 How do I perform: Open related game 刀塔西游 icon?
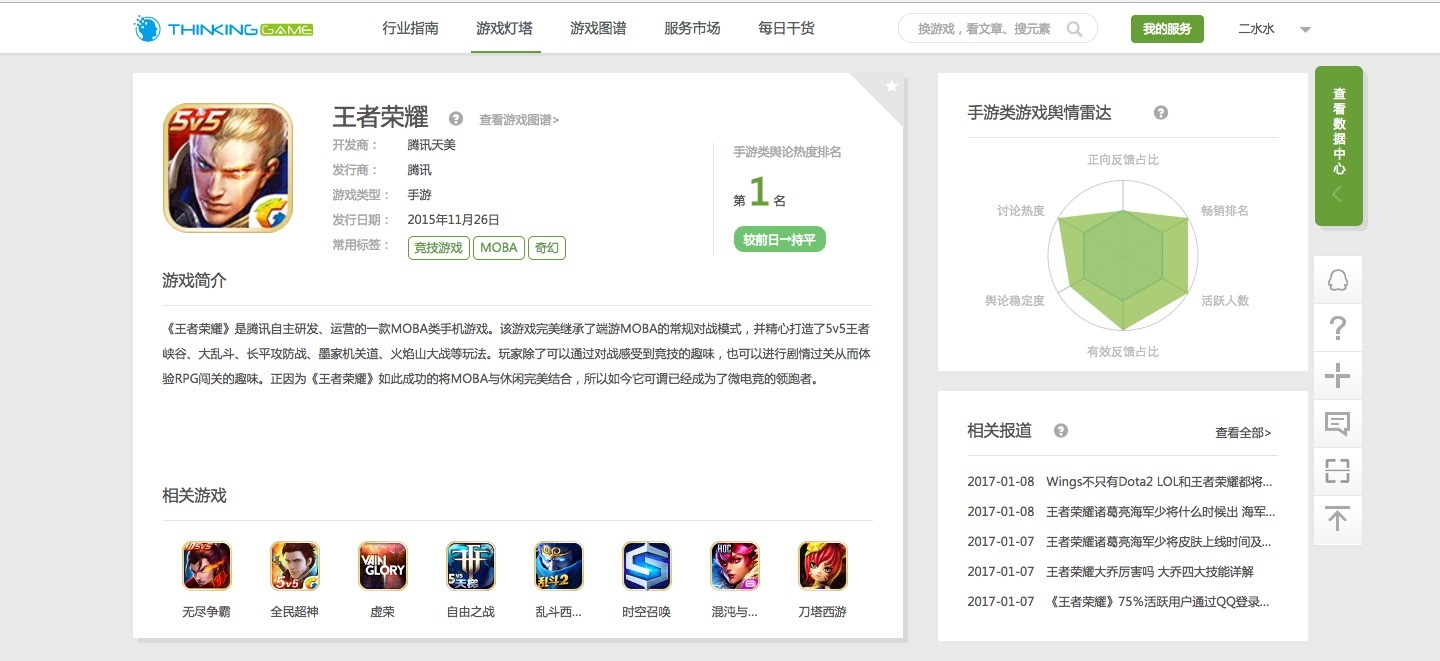(823, 566)
